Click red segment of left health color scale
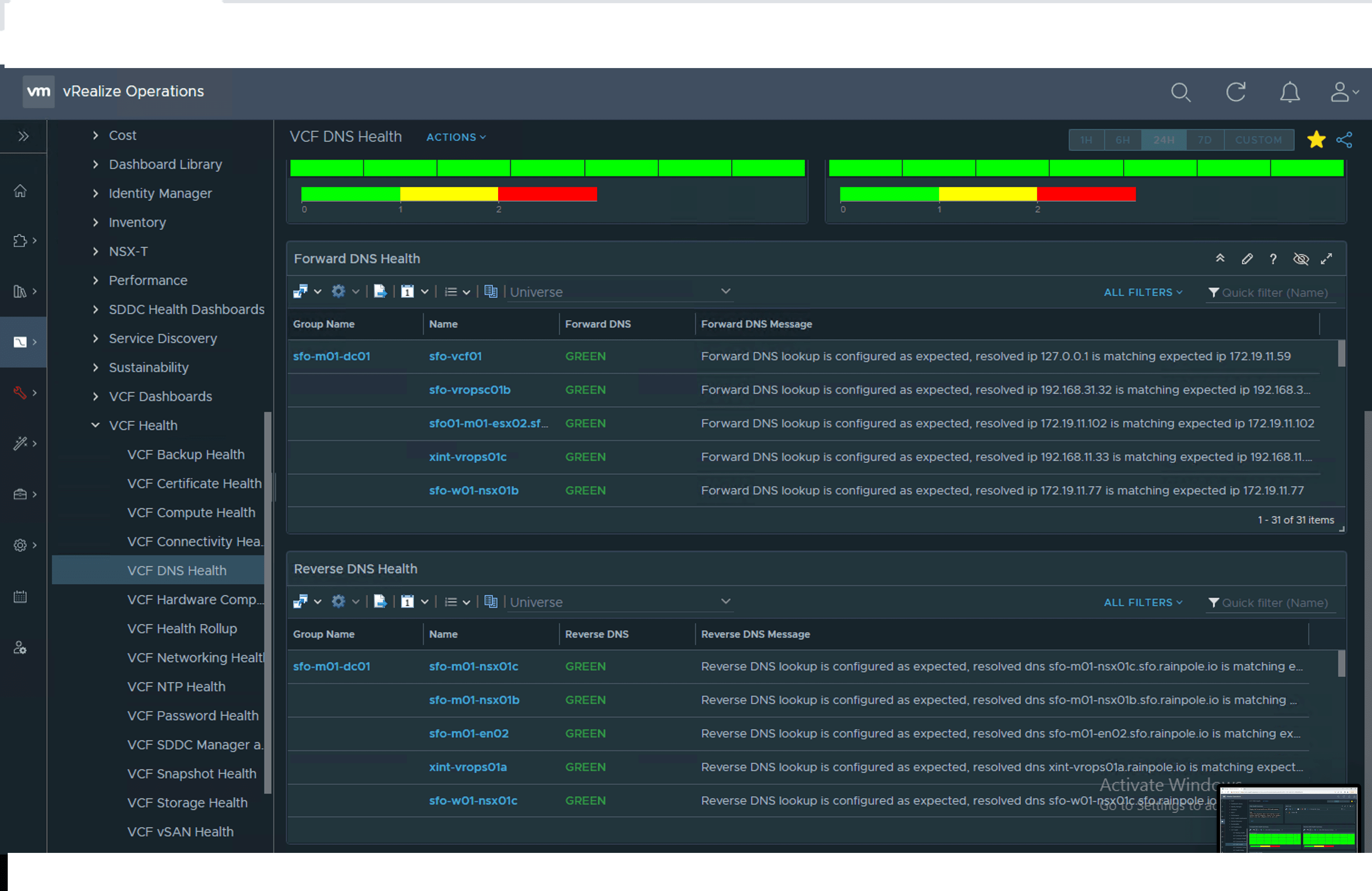The width and height of the screenshot is (1372, 891). click(547, 194)
